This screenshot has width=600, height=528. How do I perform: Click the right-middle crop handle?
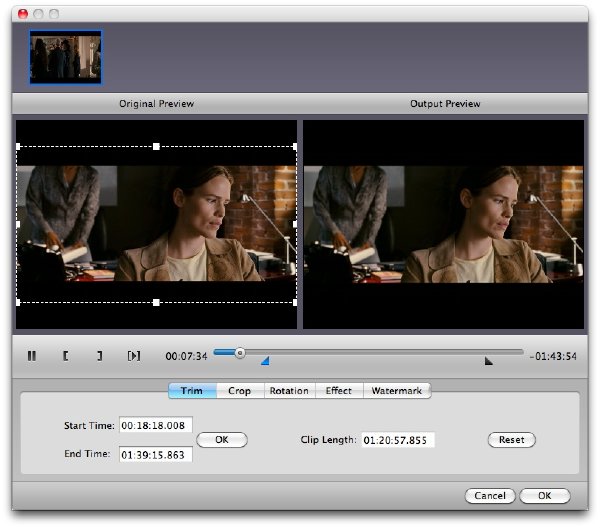295,224
